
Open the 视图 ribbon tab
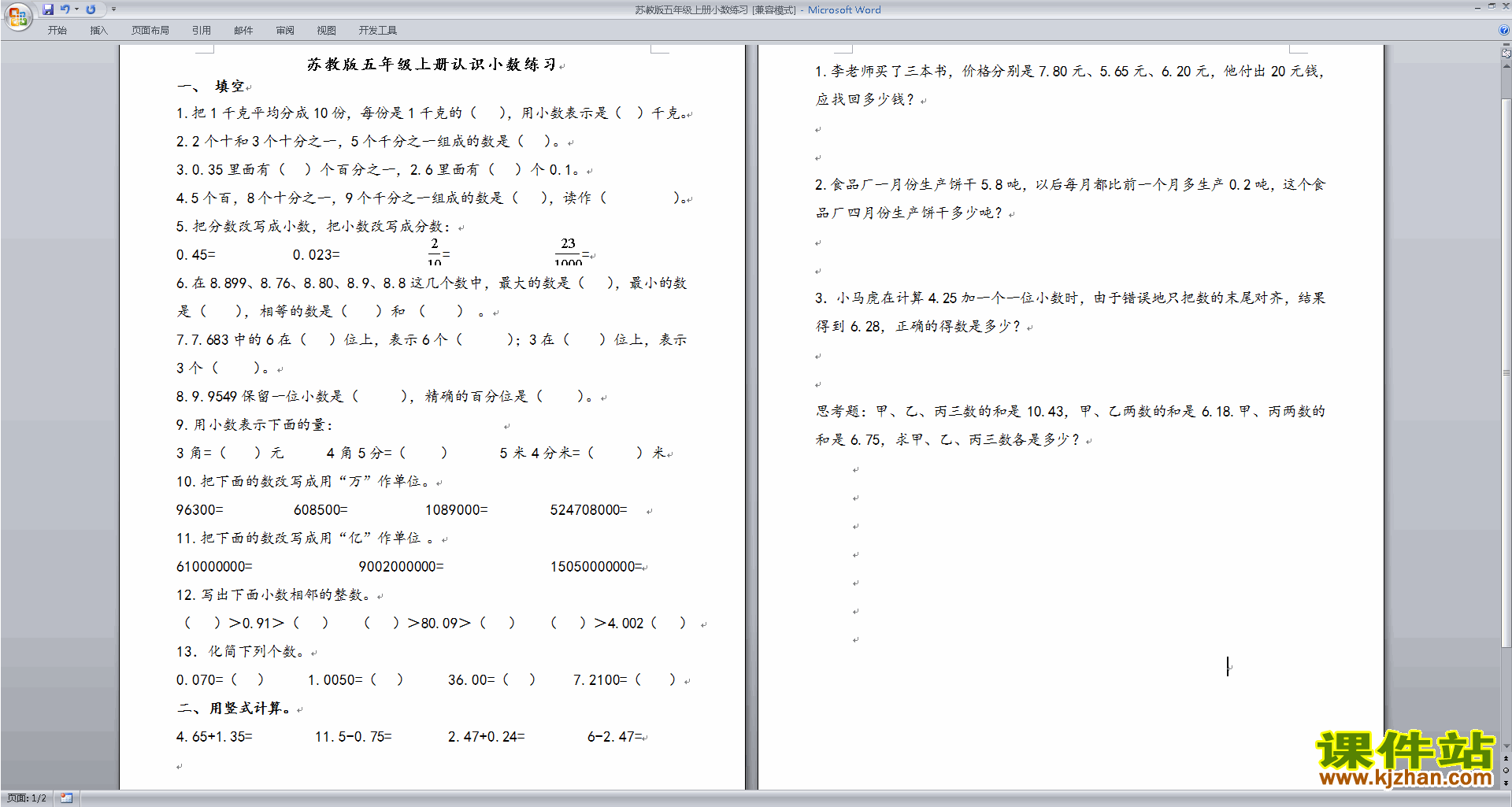click(x=327, y=31)
